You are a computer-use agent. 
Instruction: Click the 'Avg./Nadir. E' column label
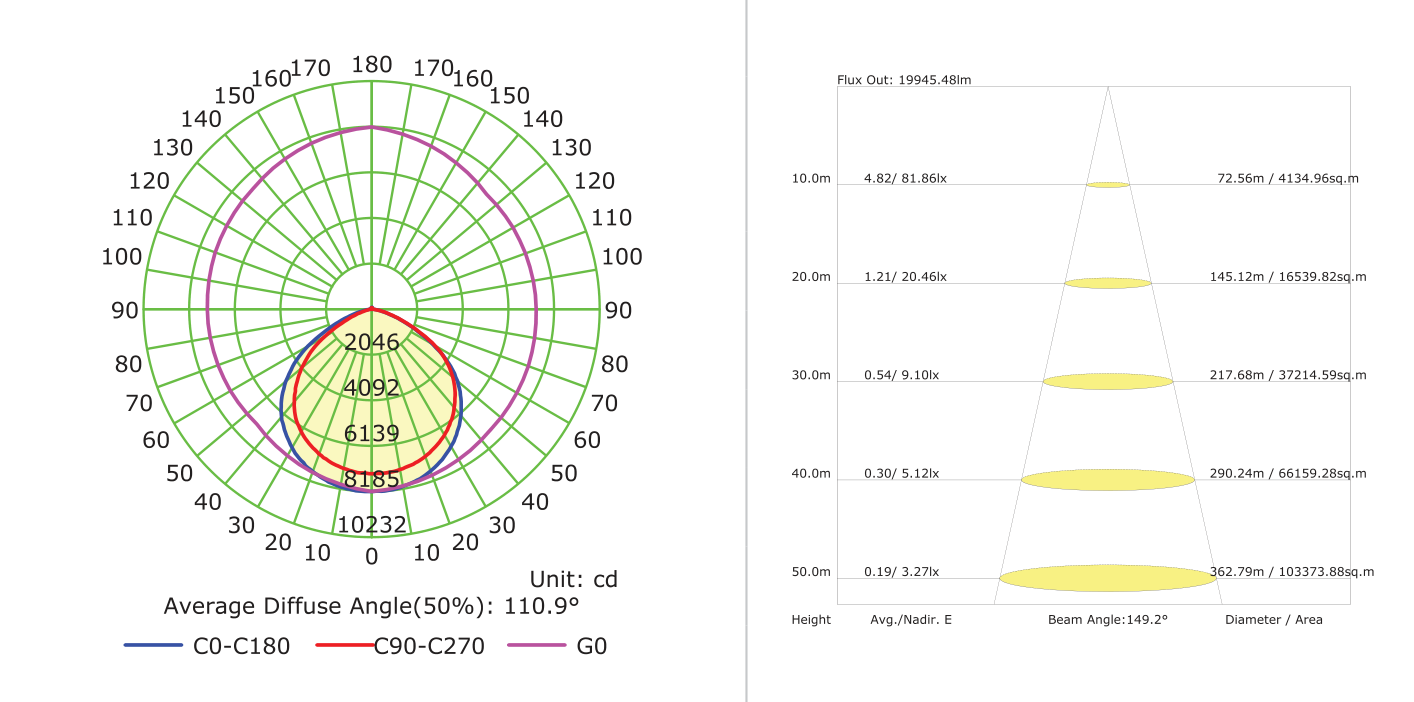click(911, 620)
